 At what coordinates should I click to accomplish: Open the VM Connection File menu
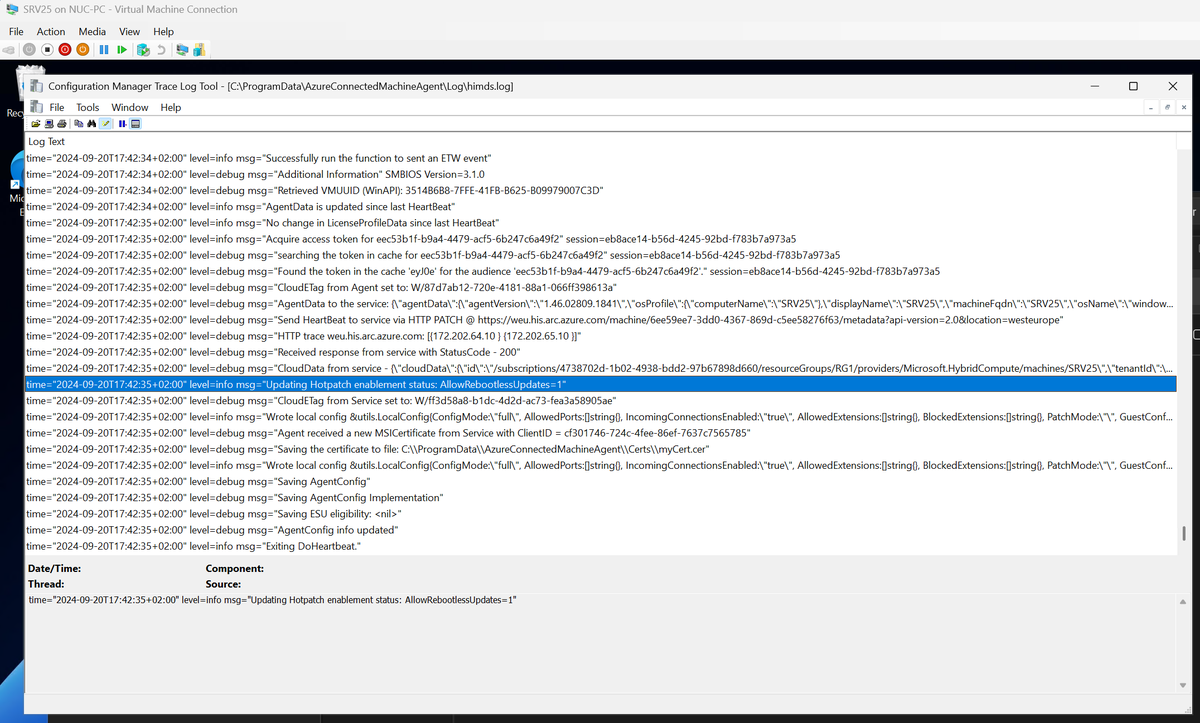16,32
